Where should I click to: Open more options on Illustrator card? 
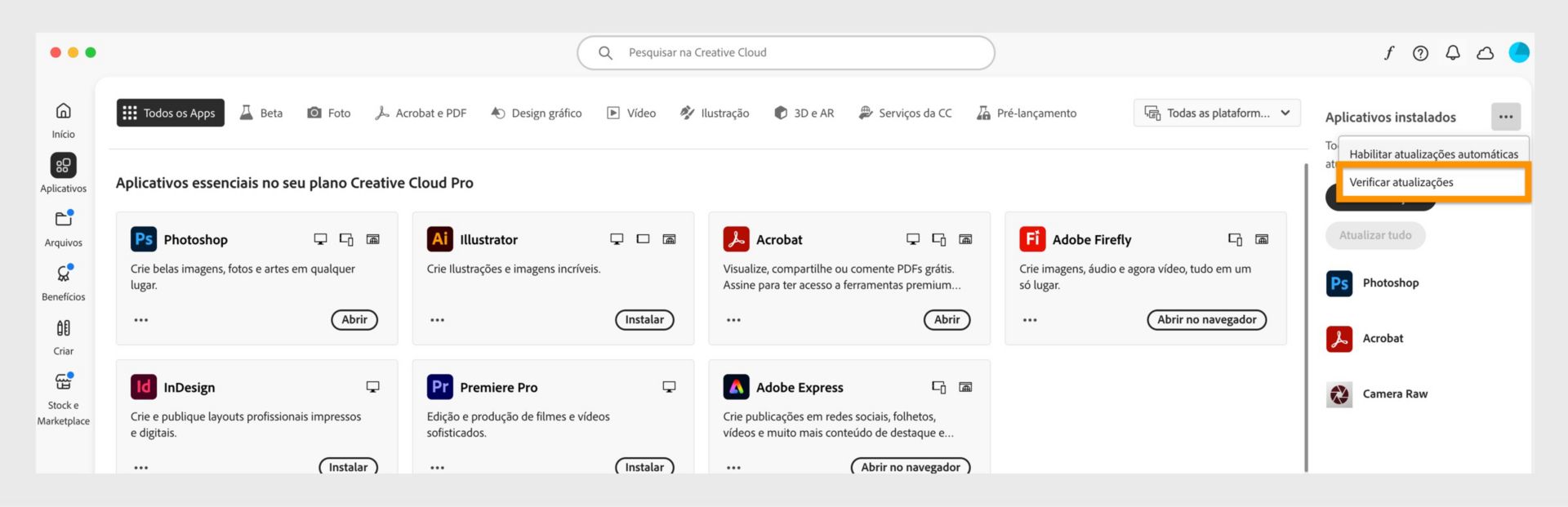(438, 320)
